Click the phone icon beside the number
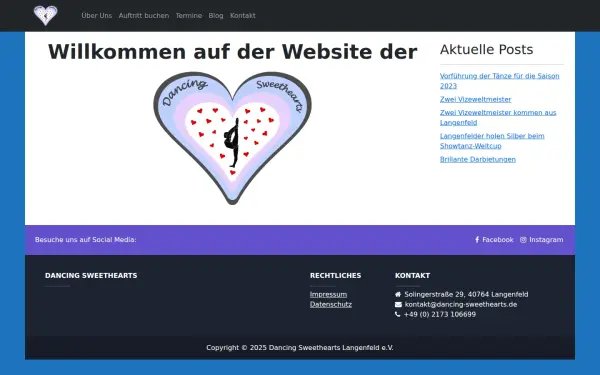The image size is (600, 375). (x=398, y=315)
